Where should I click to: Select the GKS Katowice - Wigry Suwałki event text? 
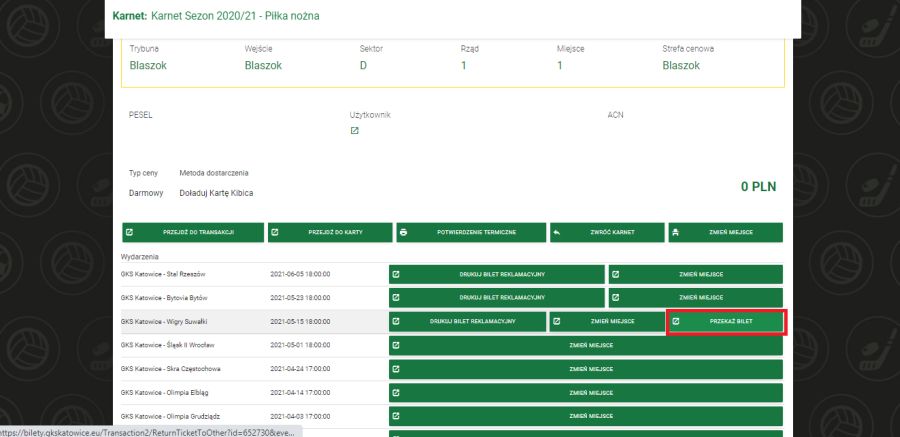point(164,322)
